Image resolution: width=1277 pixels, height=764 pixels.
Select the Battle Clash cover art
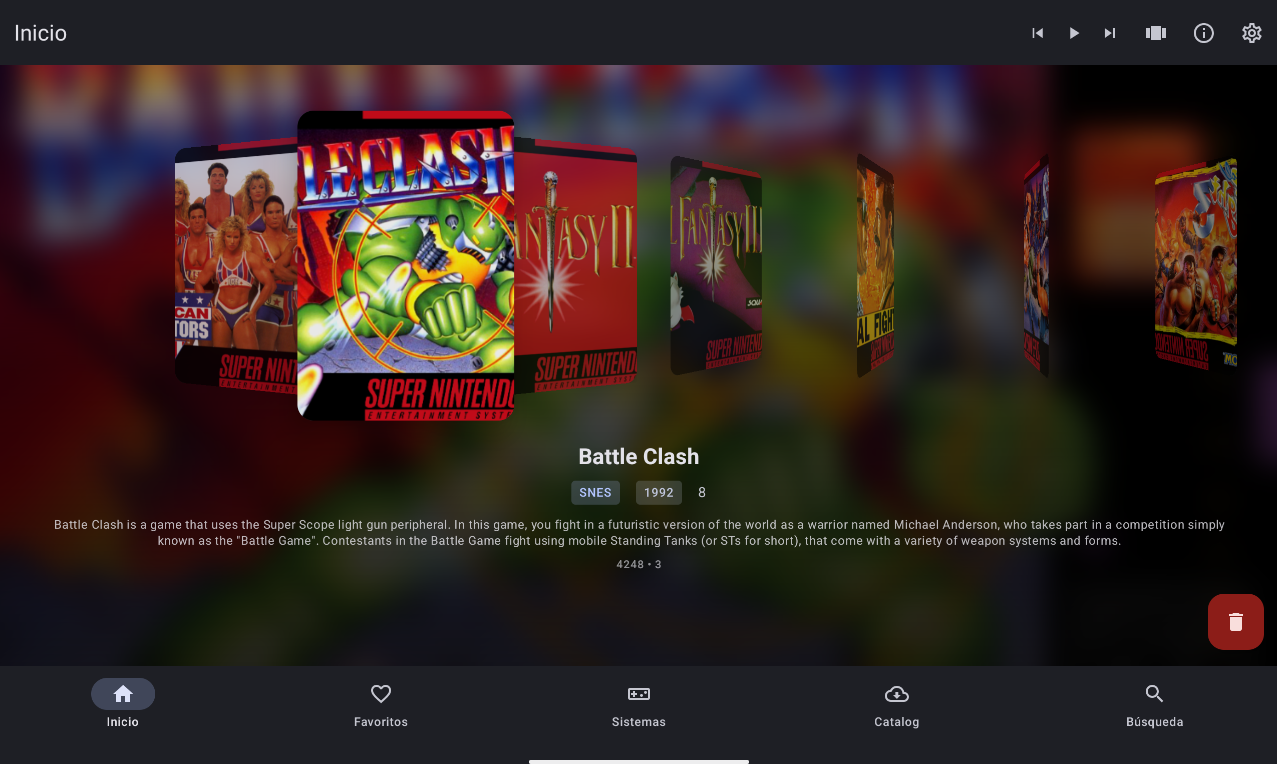point(406,265)
